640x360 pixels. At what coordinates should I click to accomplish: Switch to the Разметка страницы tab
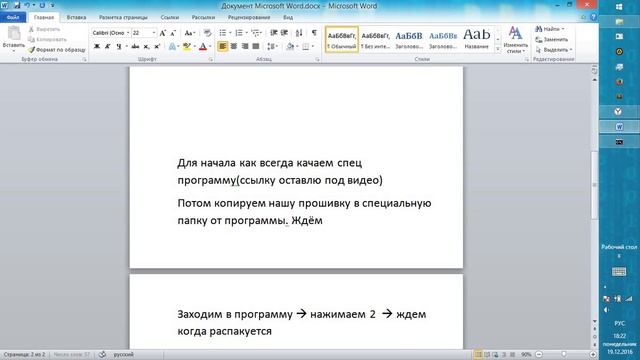(x=123, y=18)
